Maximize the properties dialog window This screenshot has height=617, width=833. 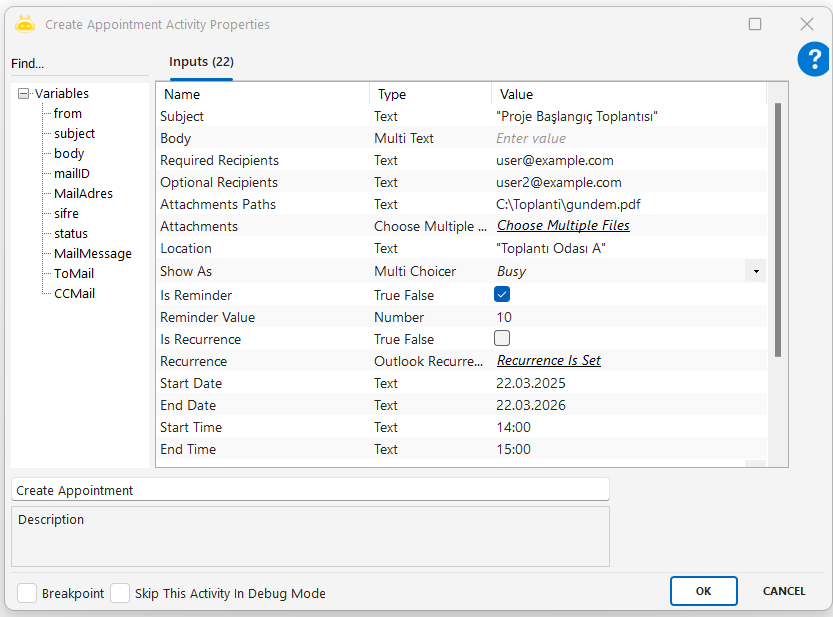(x=755, y=24)
